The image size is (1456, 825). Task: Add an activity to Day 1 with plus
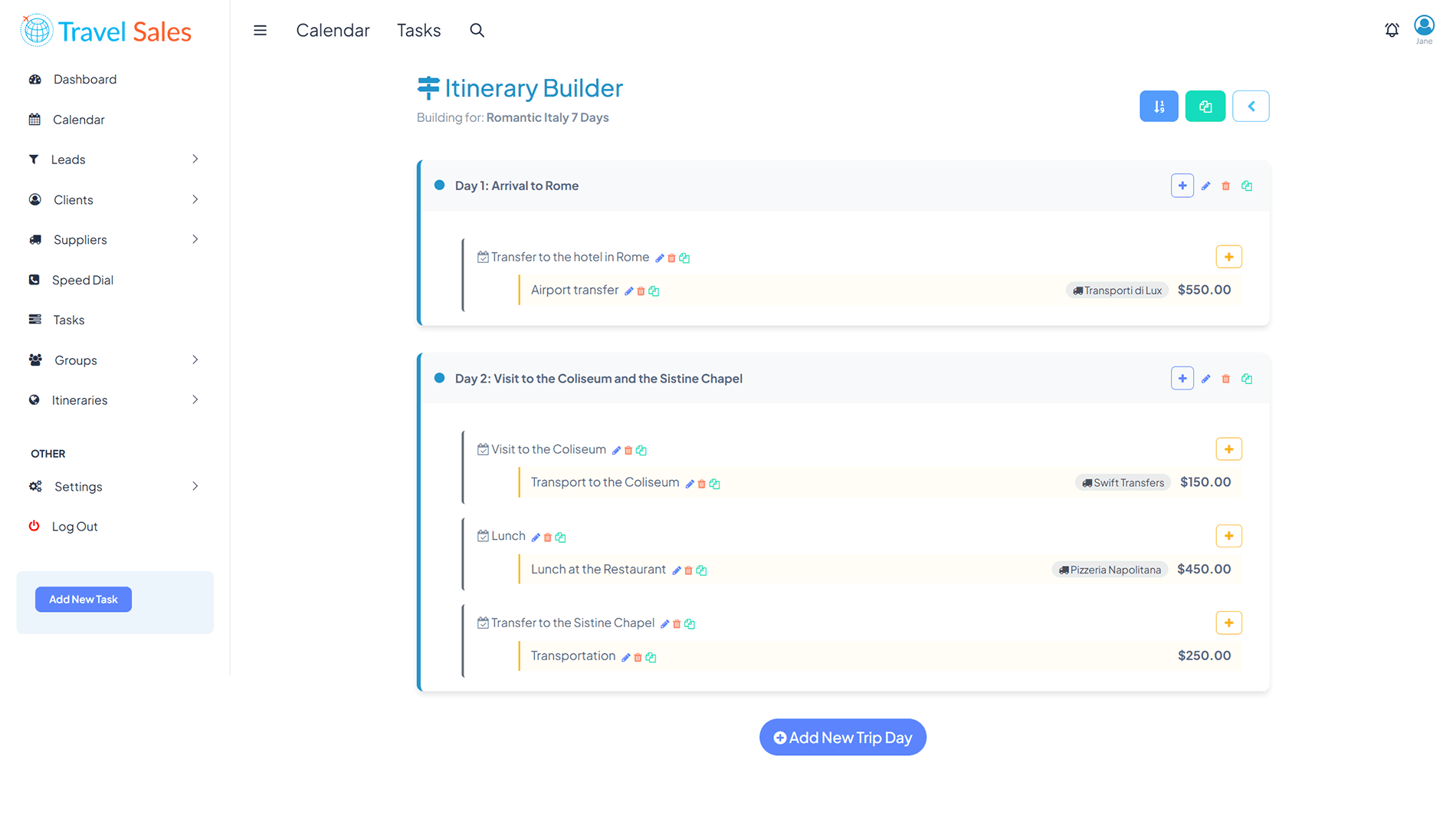pyautogui.click(x=1182, y=186)
